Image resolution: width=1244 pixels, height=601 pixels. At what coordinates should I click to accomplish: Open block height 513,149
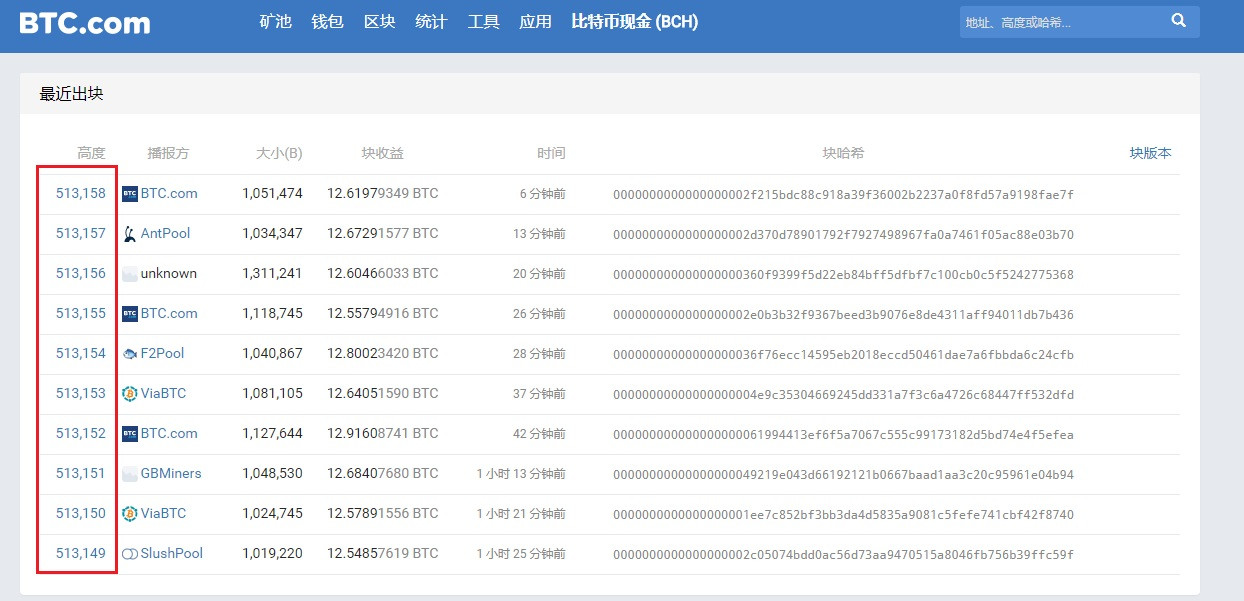coord(81,553)
